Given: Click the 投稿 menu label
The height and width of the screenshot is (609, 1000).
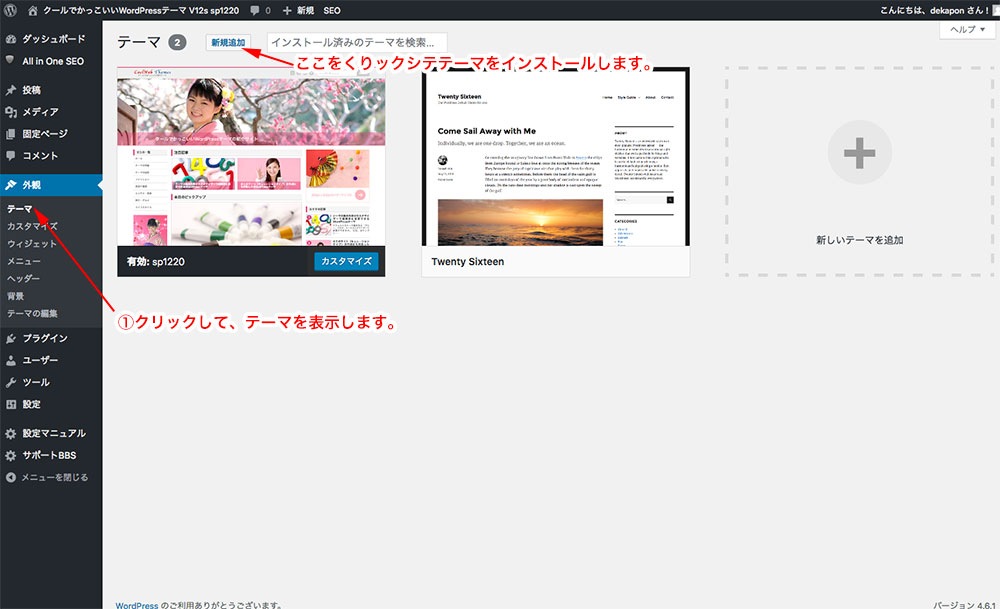Looking at the screenshot, I should click(x=31, y=90).
